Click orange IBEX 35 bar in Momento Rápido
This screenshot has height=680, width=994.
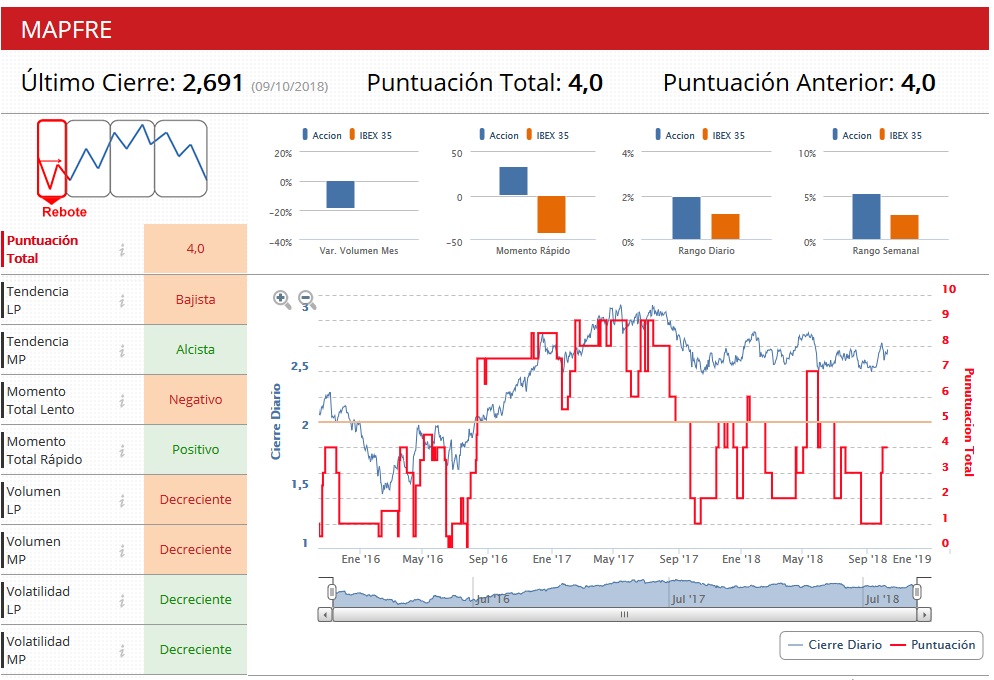(552, 215)
